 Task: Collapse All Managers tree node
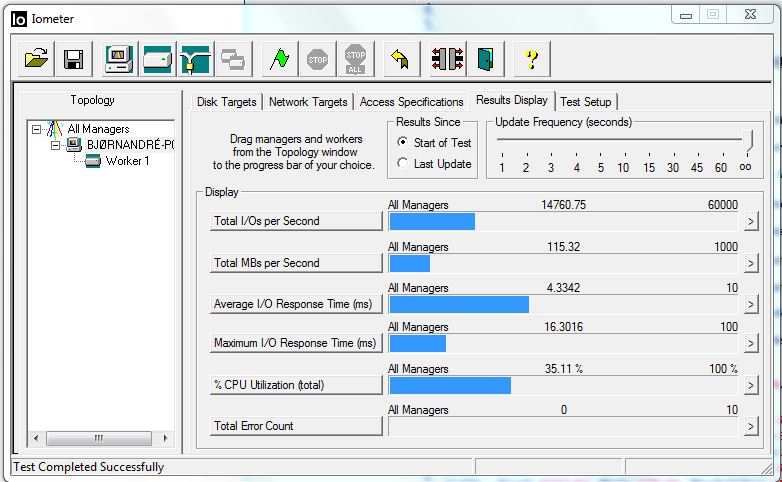coord(36,129)
